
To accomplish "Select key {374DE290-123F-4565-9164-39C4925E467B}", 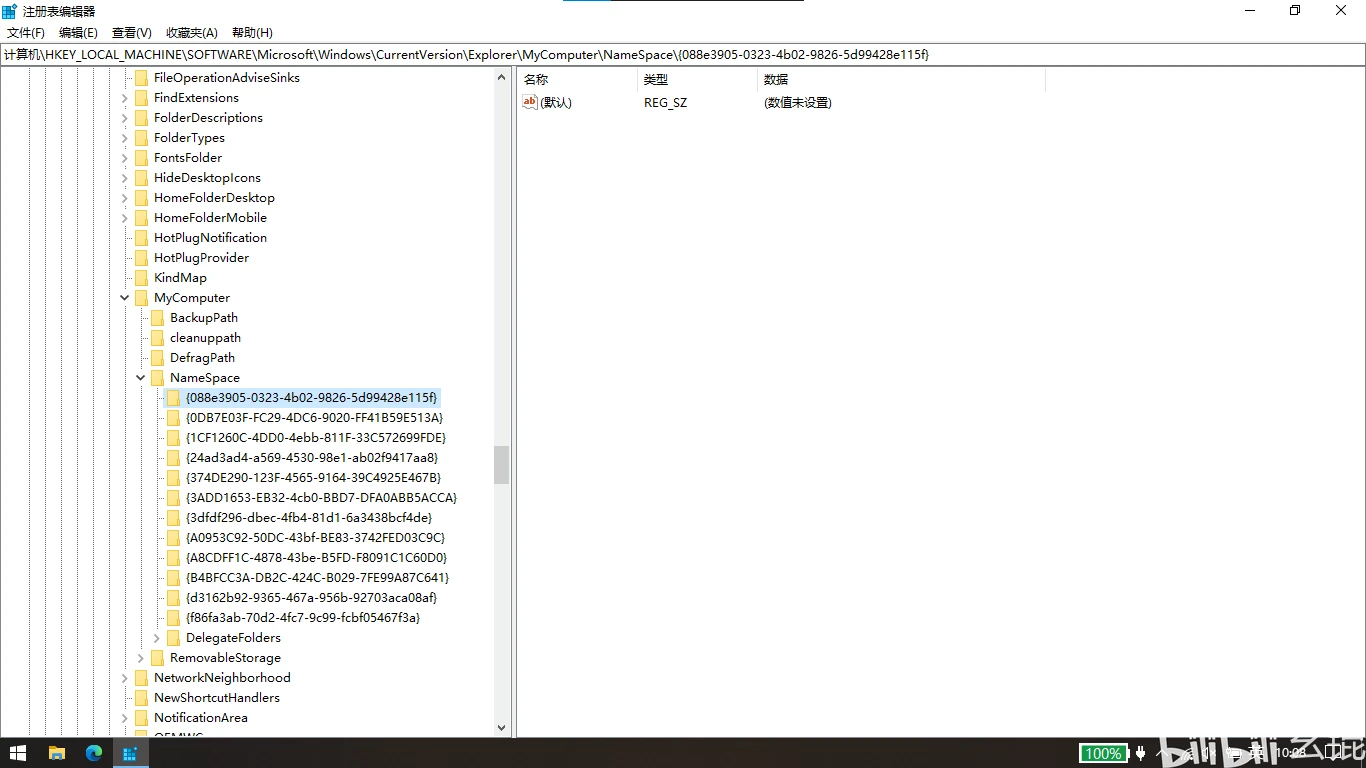I will pos(313,478).
